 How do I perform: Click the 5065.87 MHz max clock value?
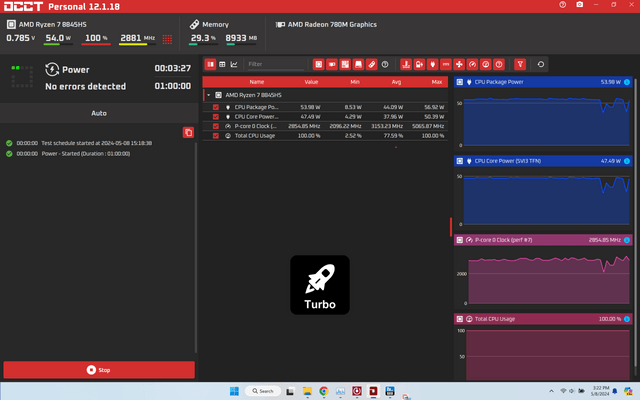coord(428,126)
